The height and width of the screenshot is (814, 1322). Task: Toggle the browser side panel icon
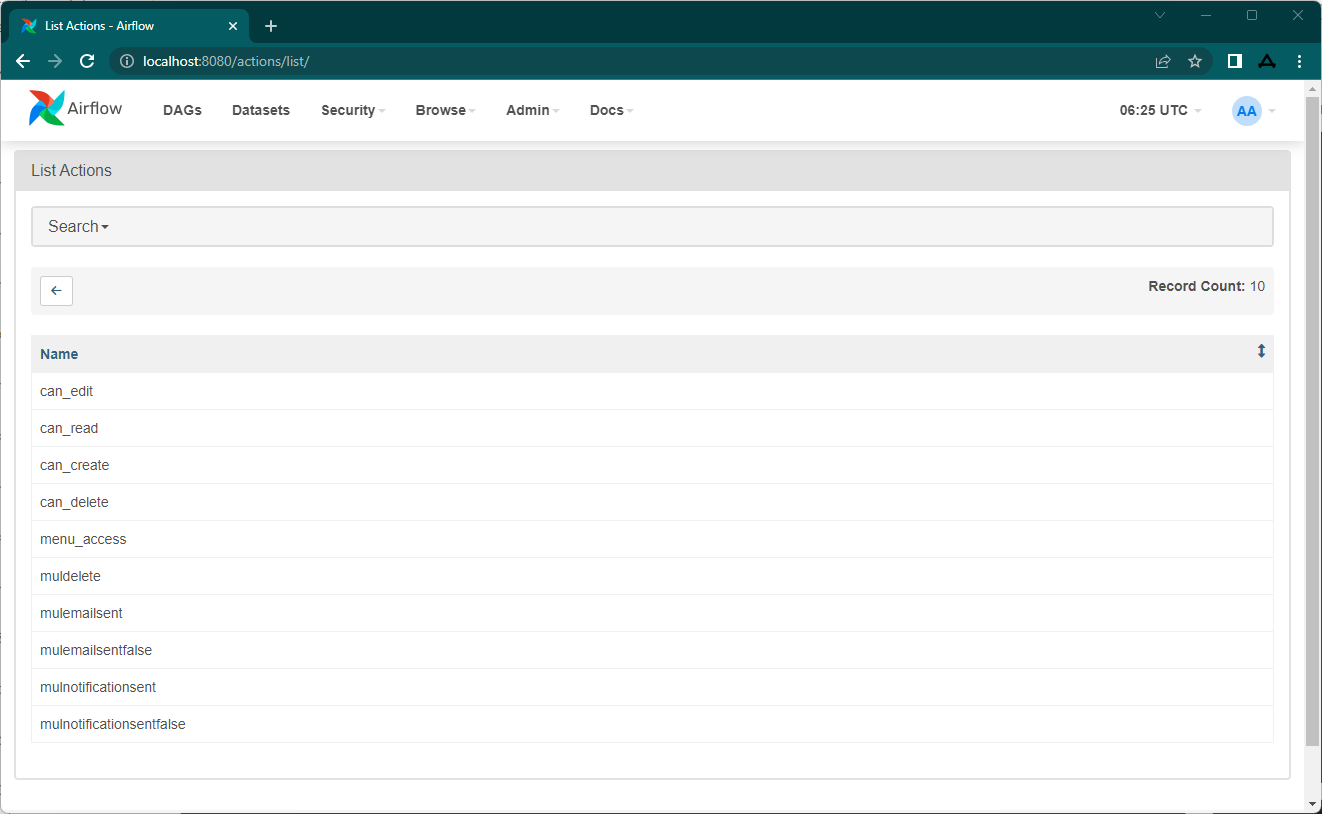pyautogui.click(x=1235, y=61)
